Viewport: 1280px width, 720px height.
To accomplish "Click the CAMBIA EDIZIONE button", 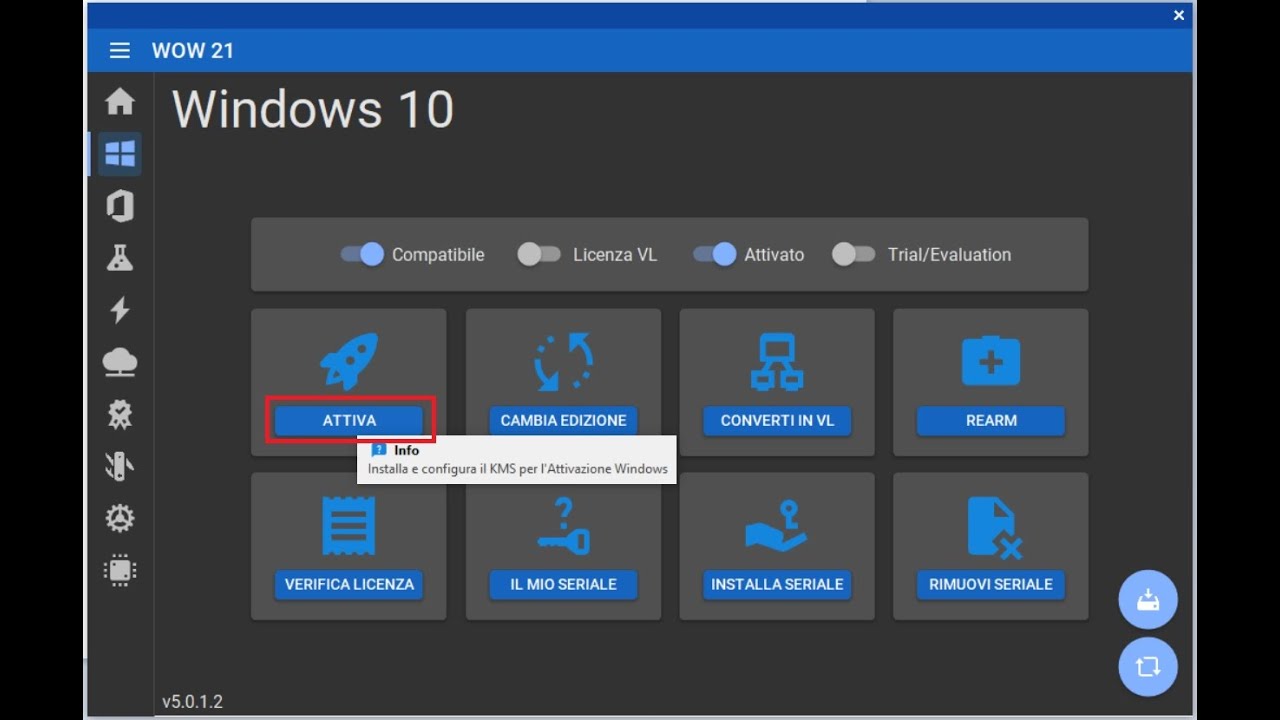I will [x=563, y=420].
